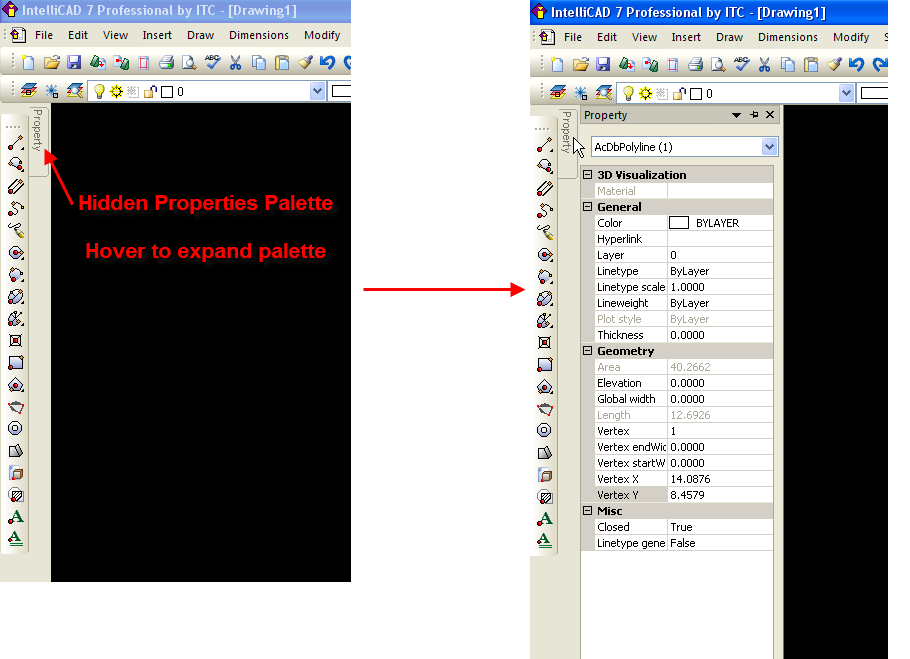
Task: Open File menu in left window
Action: click(44, 35)
